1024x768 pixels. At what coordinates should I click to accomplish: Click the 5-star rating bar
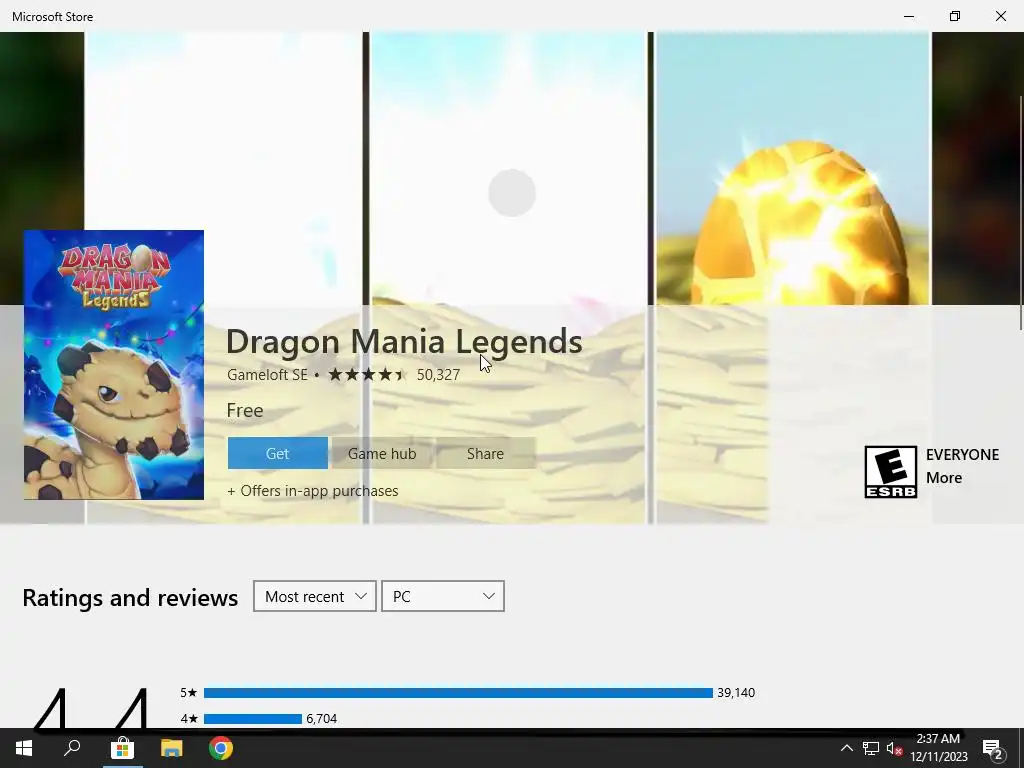click(458, 693)
